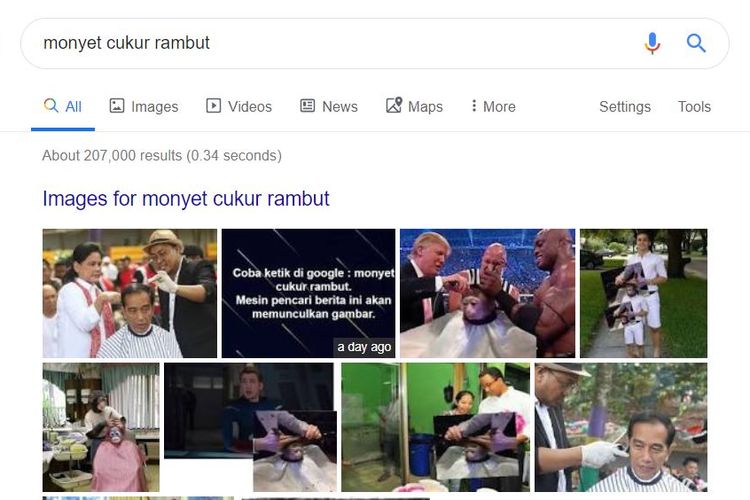Screen dimensions: 750x500
Task: Click the search box with query text
Action: pyautogui.click(x=335, y=43)
